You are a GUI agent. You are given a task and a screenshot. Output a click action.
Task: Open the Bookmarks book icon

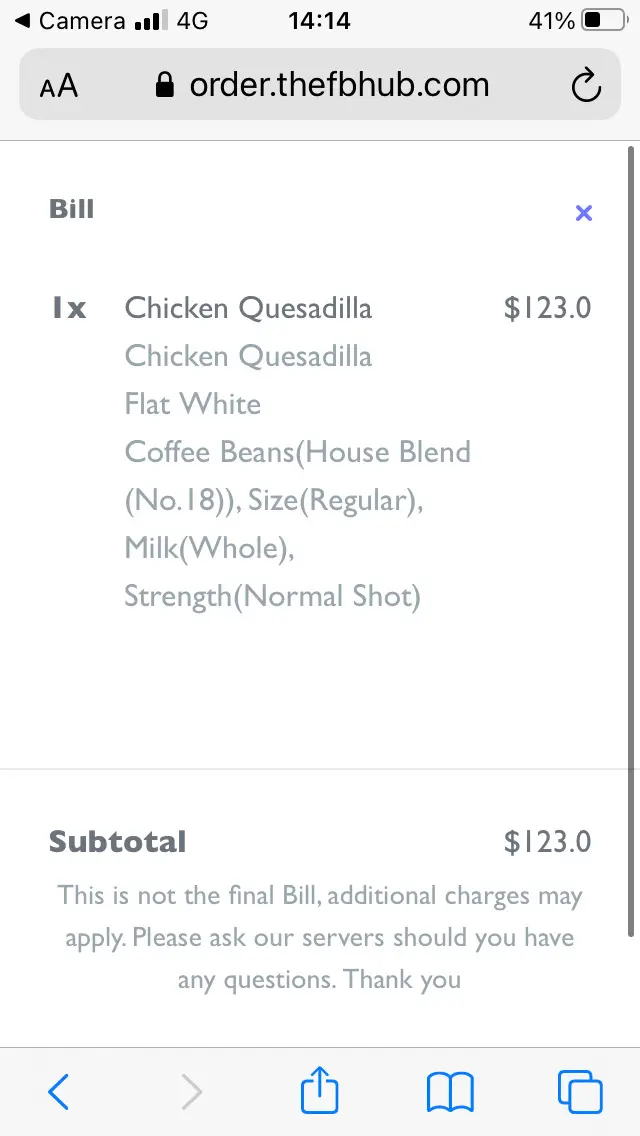pyautogui.click(x=450, y=1091)
